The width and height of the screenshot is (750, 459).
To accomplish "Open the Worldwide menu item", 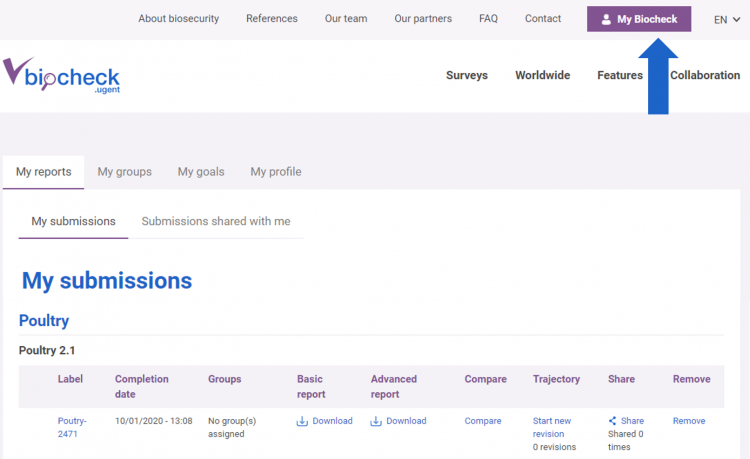I will pos(542,75).
